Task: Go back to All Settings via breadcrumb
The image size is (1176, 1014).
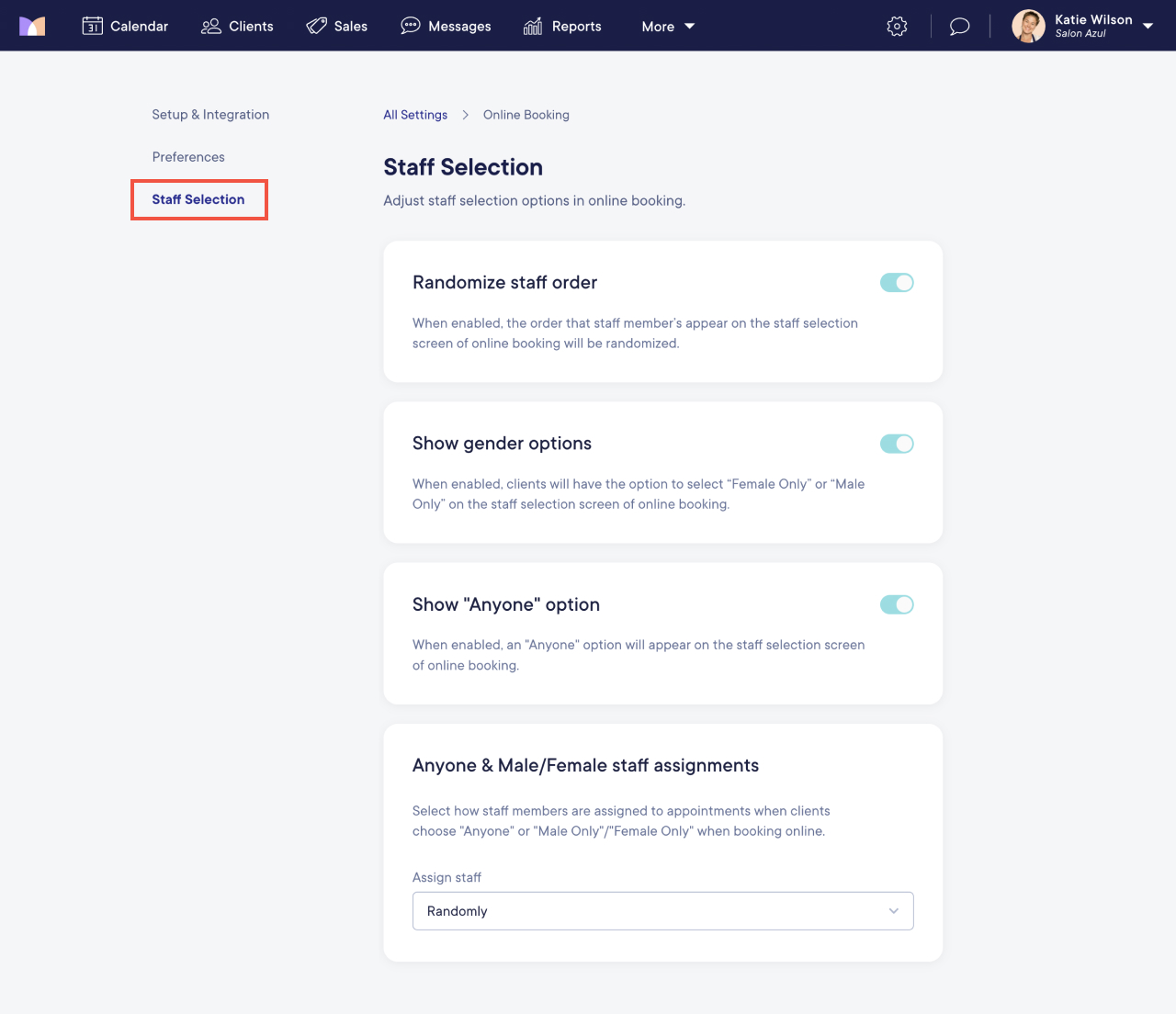Action: click(415, 114)
